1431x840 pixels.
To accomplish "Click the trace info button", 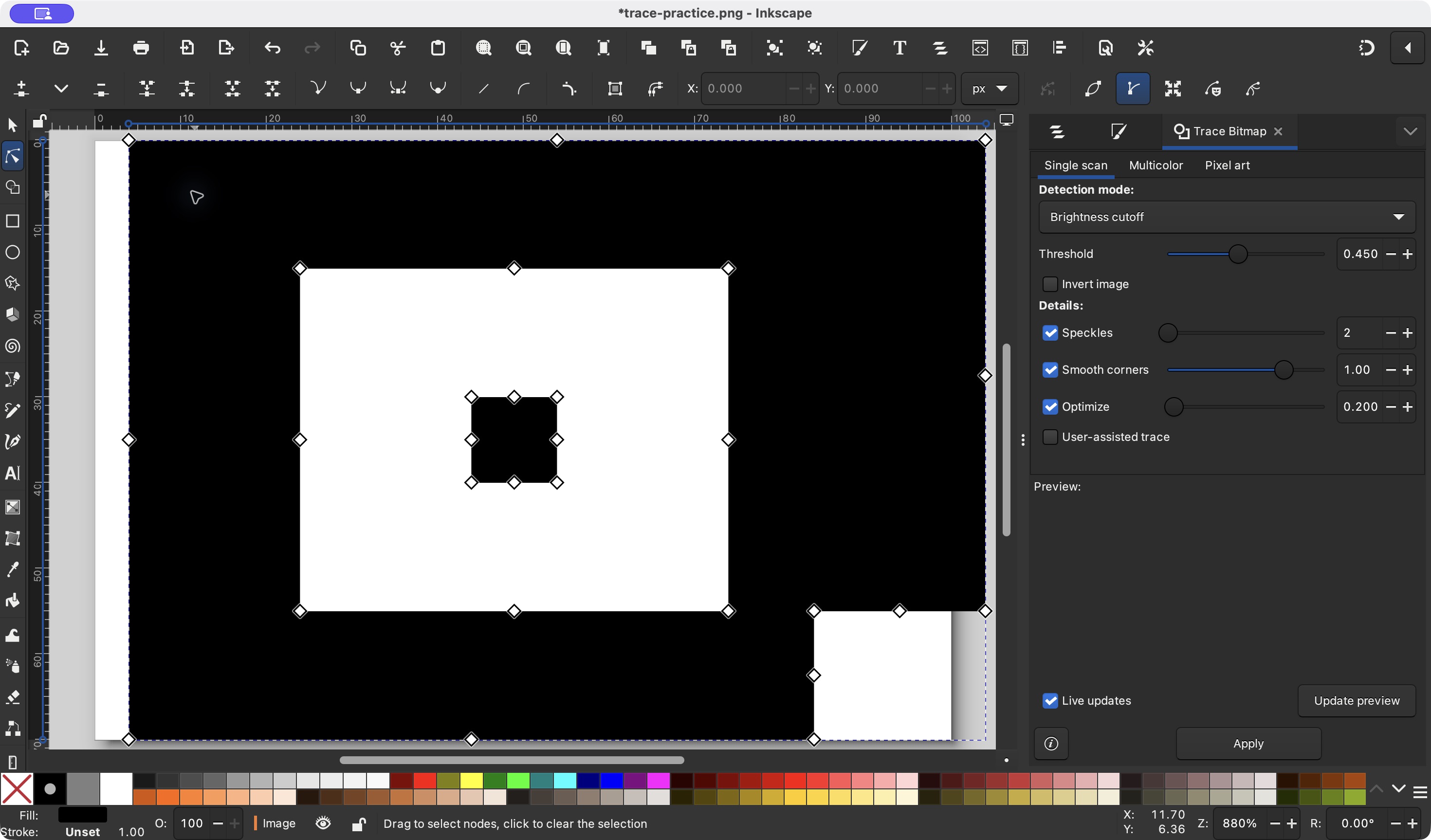I will coord(1051,744).
